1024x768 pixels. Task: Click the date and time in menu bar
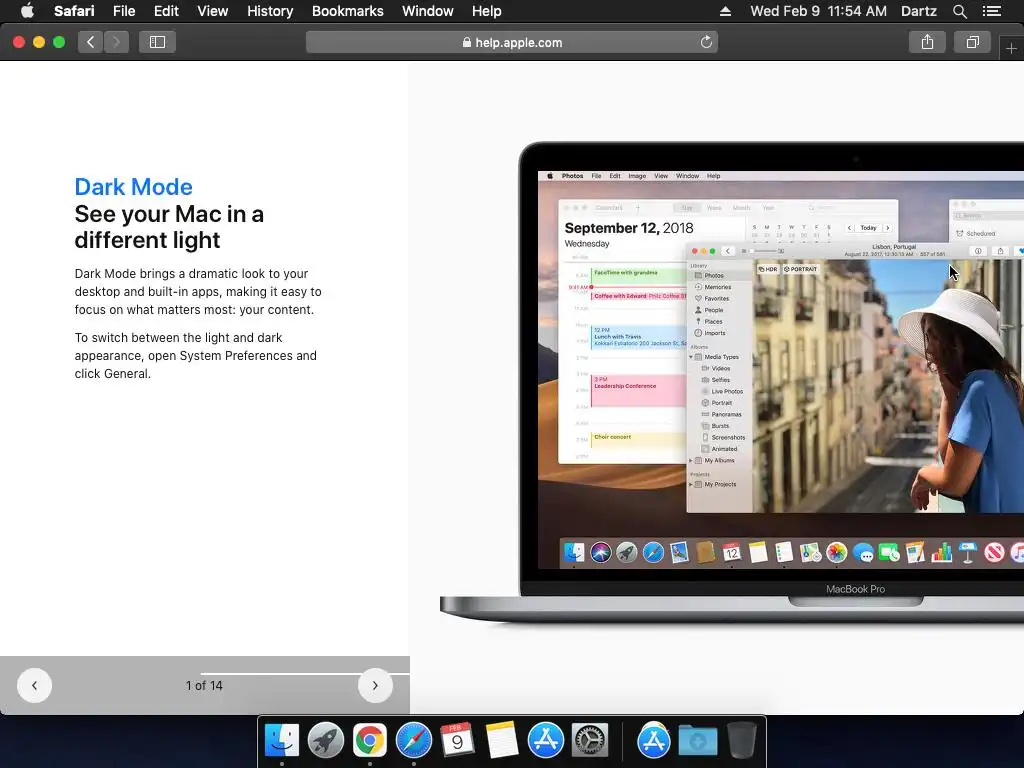pos(818,11)
